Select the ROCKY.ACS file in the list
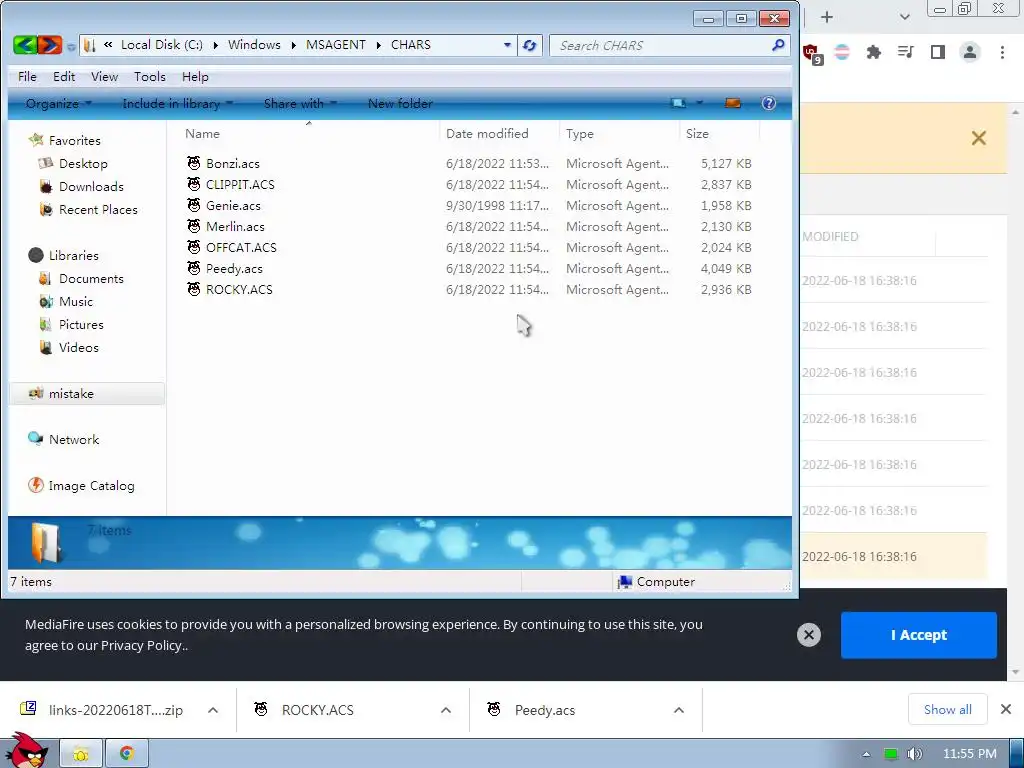 [x=239, y=289]
